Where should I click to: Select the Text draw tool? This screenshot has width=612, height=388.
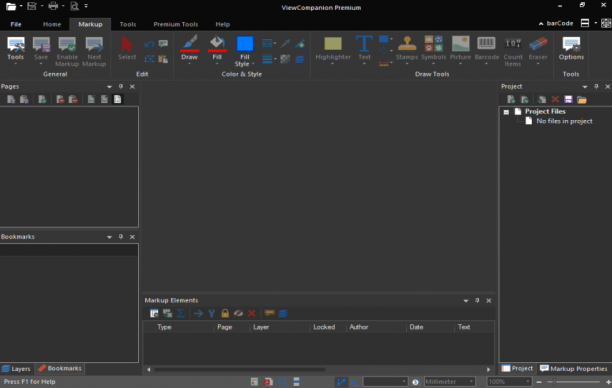(364, 50)
